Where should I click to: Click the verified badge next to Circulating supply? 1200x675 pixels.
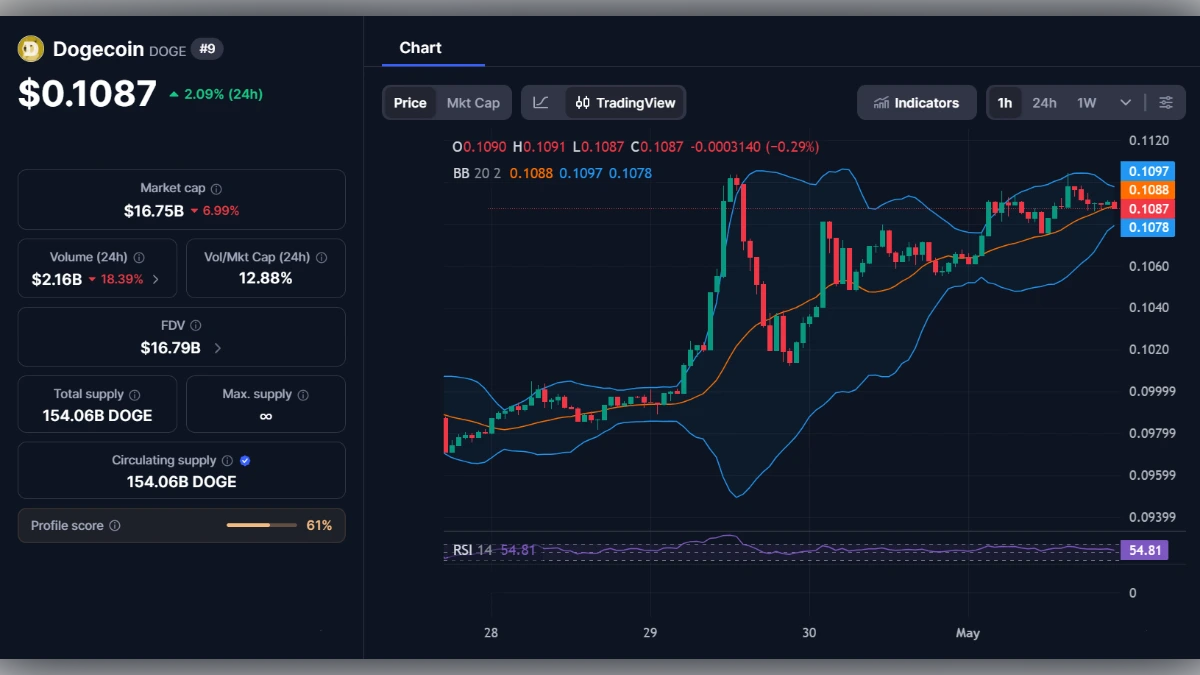[x=245, y=461]
